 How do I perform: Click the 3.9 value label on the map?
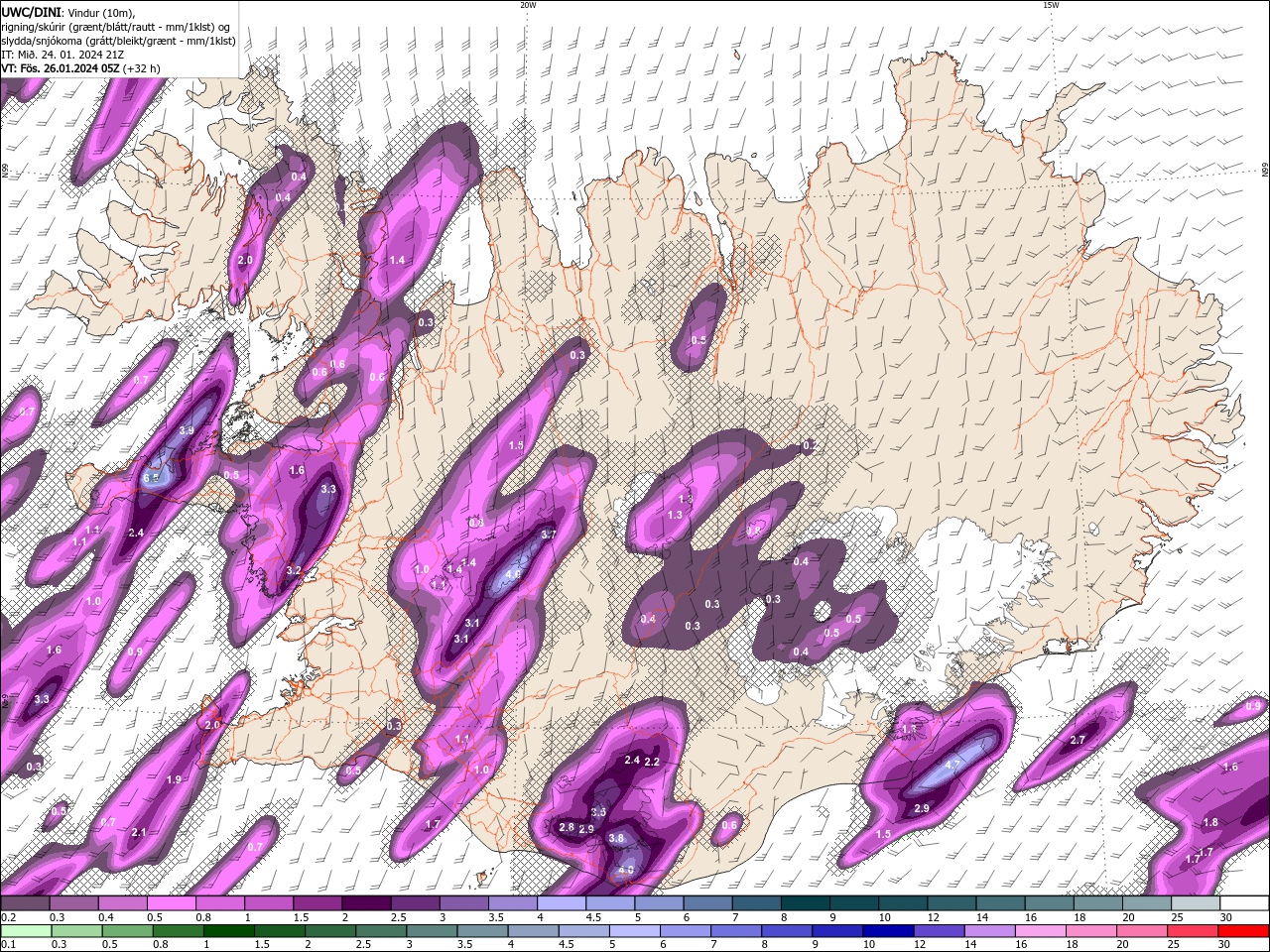187,430
